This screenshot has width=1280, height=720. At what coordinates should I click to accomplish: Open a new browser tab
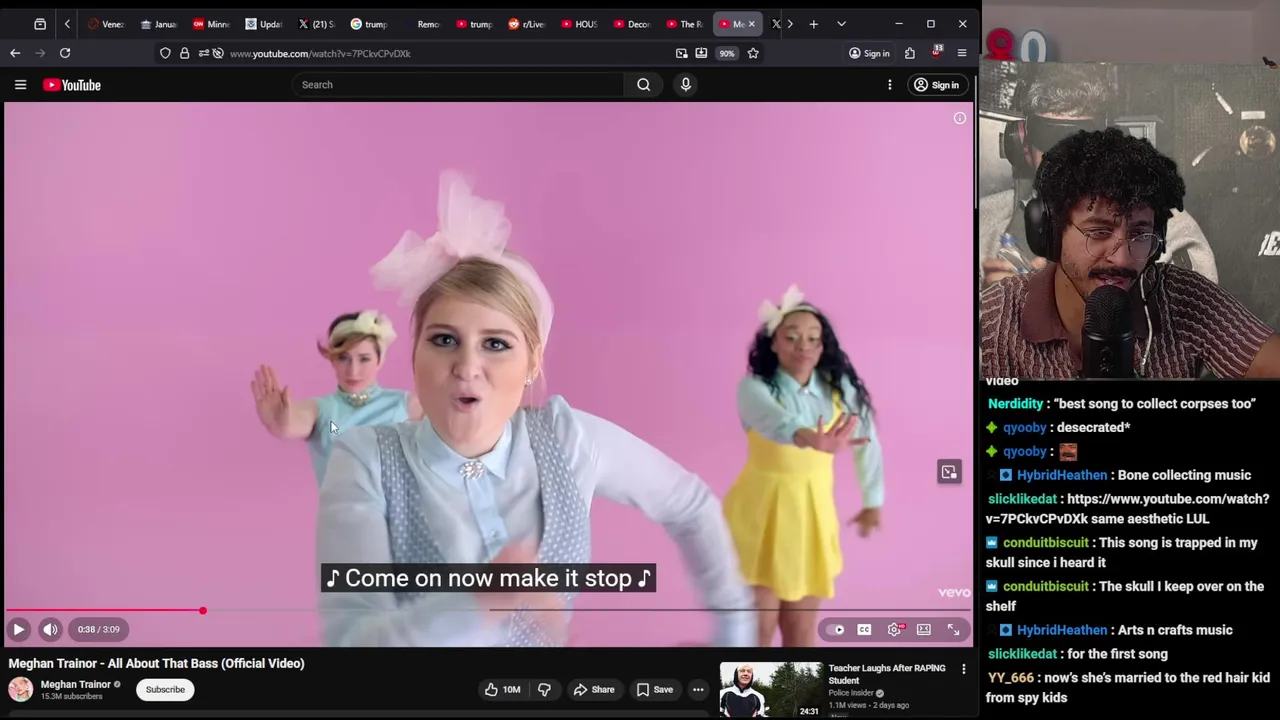pyautogui.click(x=813, y=24)
